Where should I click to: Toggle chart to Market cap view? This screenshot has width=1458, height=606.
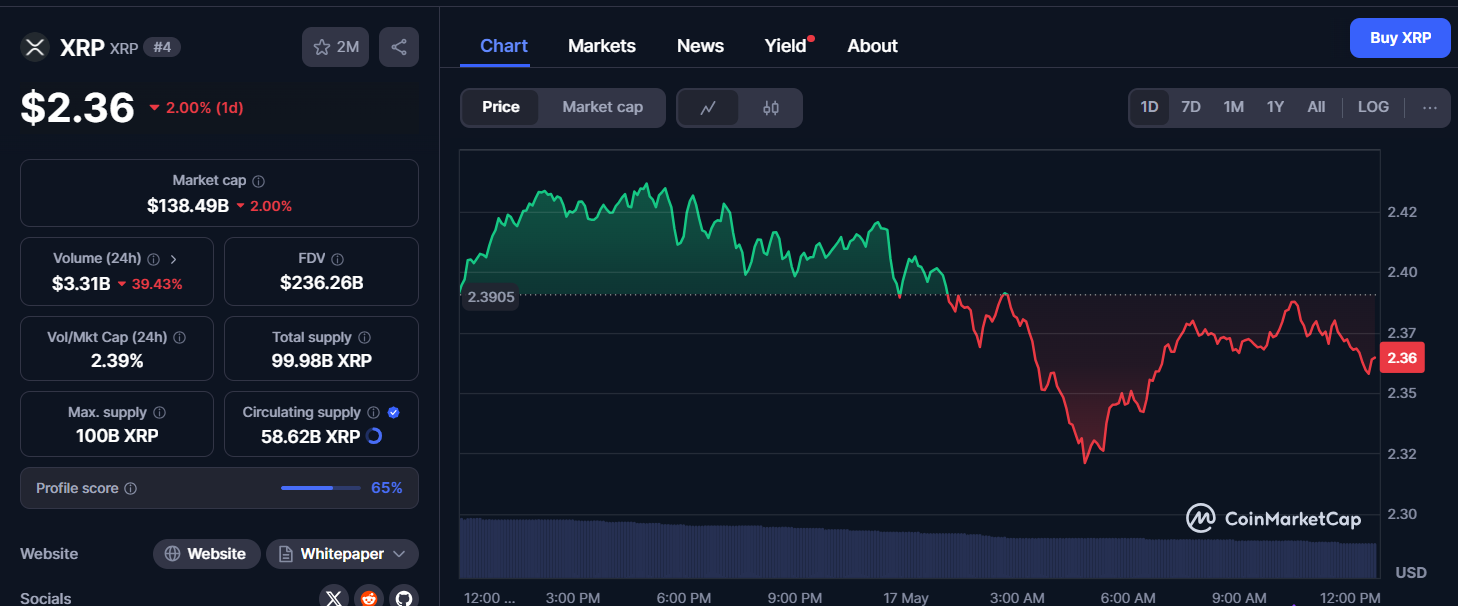[602, 107]
